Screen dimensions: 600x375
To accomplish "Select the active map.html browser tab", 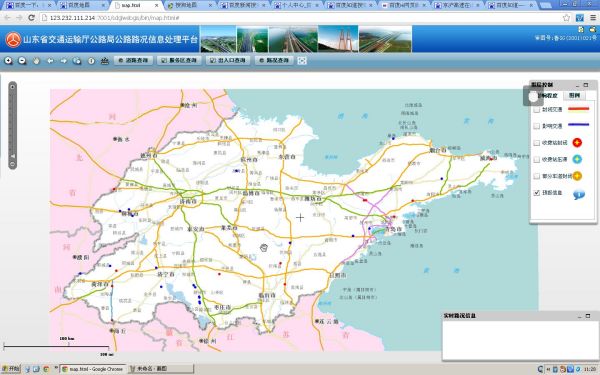I will (135, 5).
